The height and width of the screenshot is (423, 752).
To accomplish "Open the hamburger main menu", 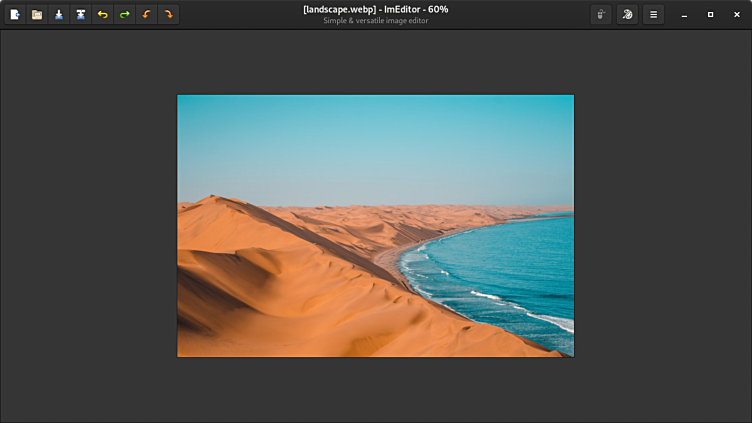I will point(653,15).
